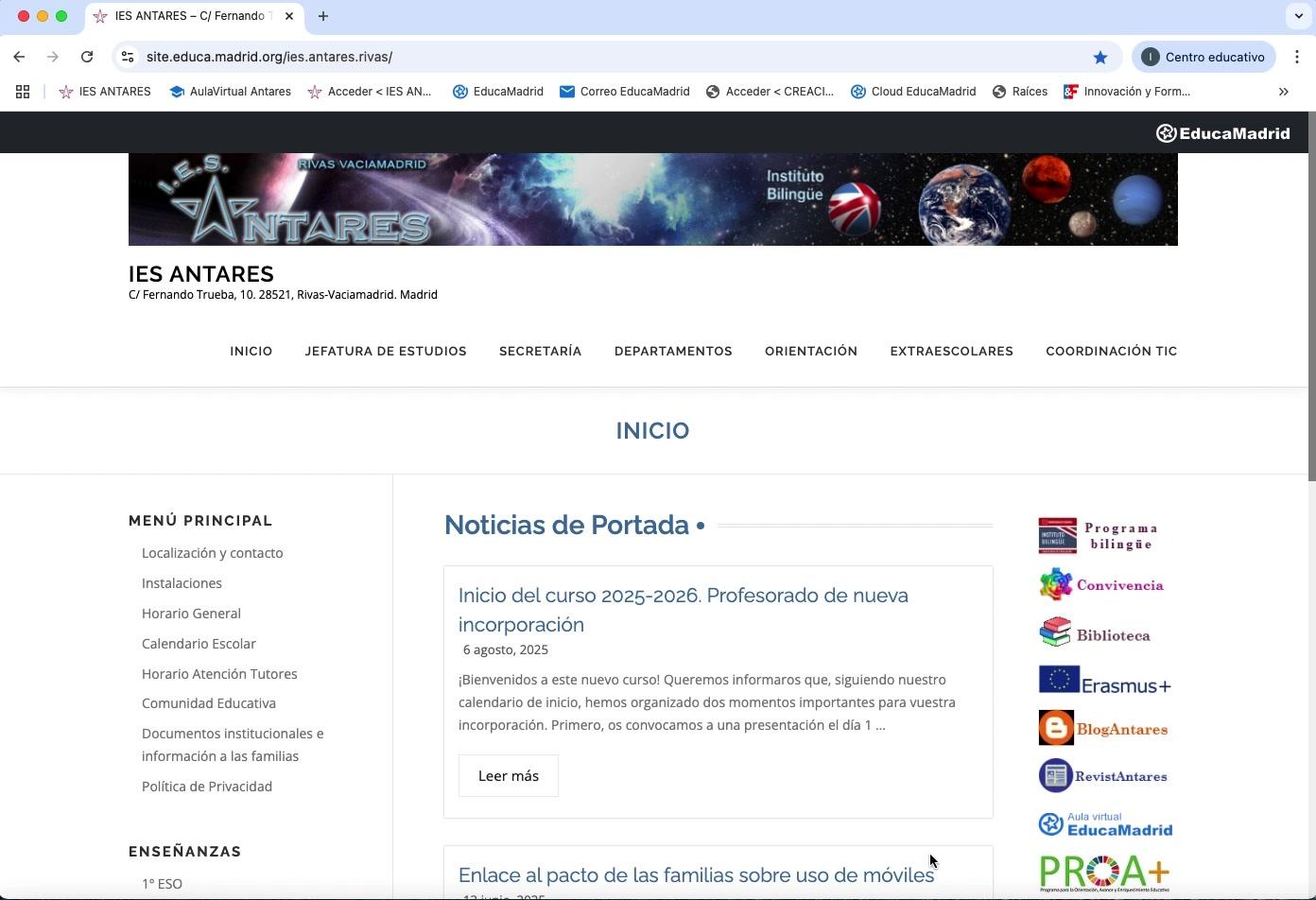Open the BlogAntares icon link
This screenshot has height=900, width=1316.
click(1103, 728)
